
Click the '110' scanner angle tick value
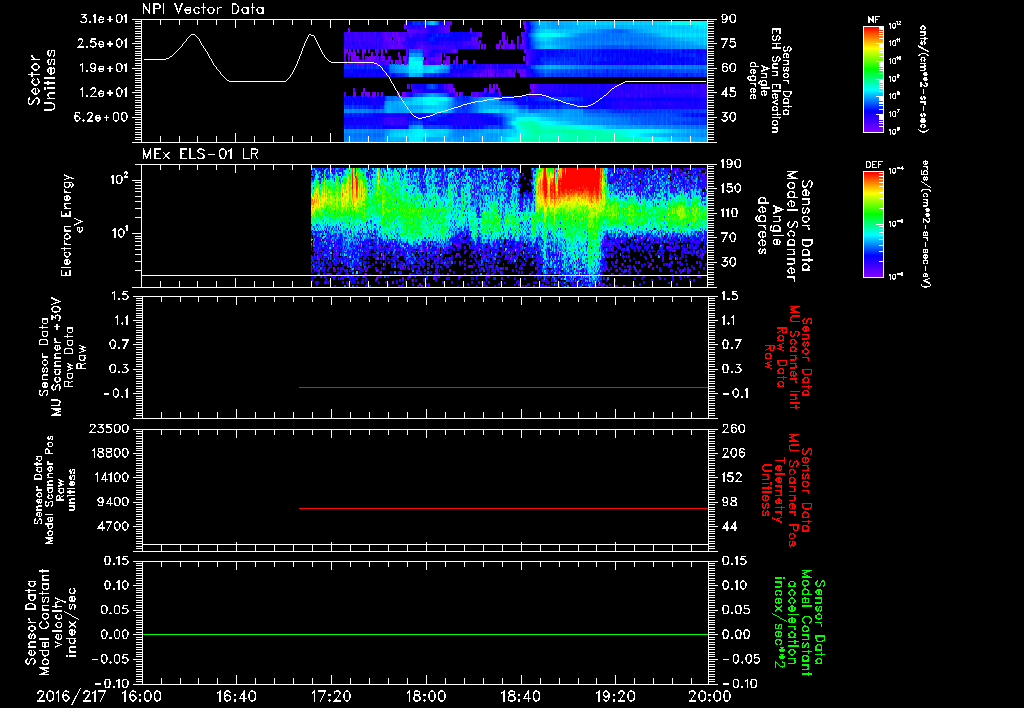point(731,213)
